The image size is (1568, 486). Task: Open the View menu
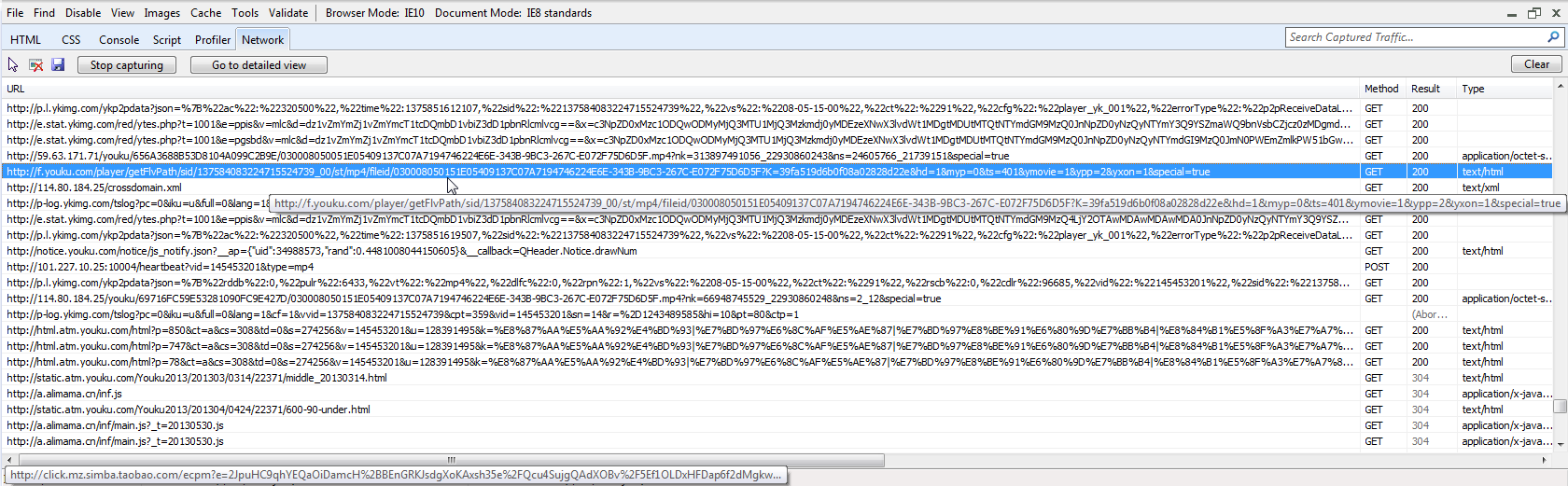click(122, 13)
